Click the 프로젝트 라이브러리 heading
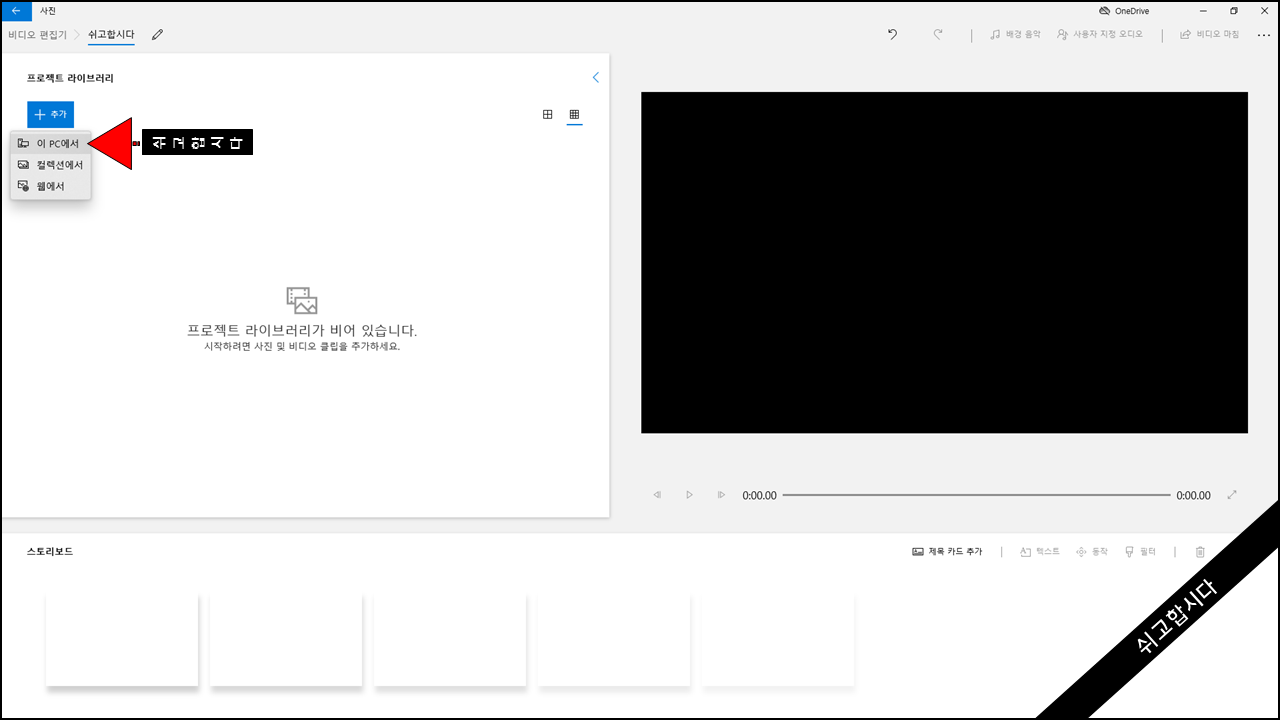This screenshot has height=720, width=1280. (70, 78)
